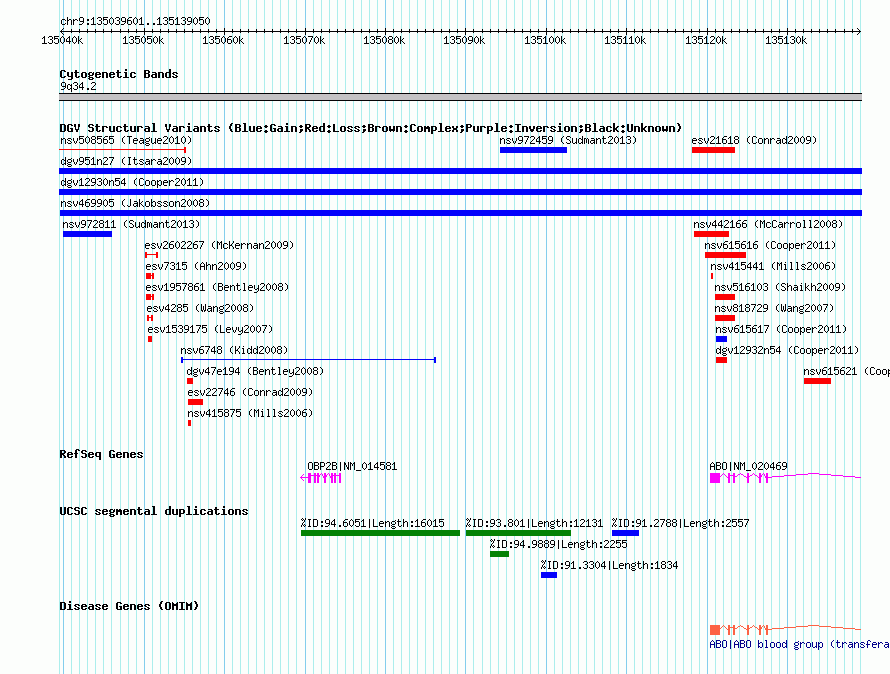Screen dimensions: 890x674
Task: Click the segmental duplication %ID:94.6051 green bar
Action: 380,533
